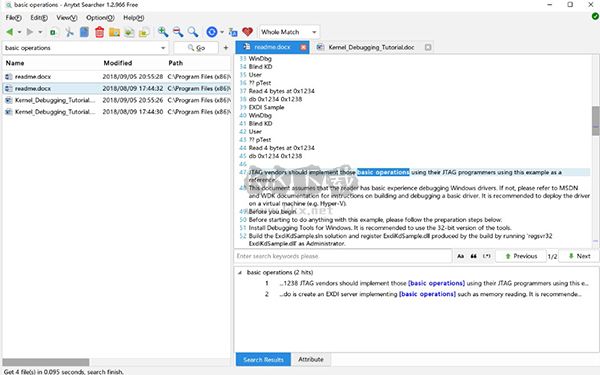The width and height of the screenshot is (600, 375).
Task: Click the gray forward arrow
Action: click(x=30, y=32)
